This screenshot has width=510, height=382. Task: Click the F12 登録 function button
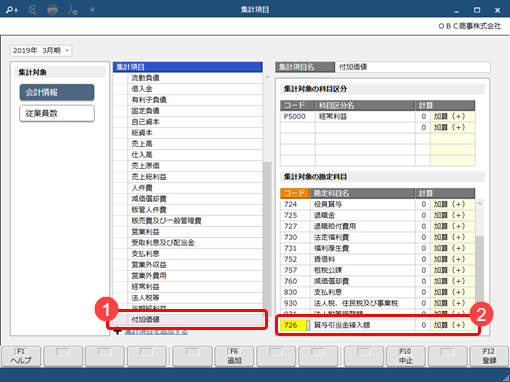pos(489,356)
